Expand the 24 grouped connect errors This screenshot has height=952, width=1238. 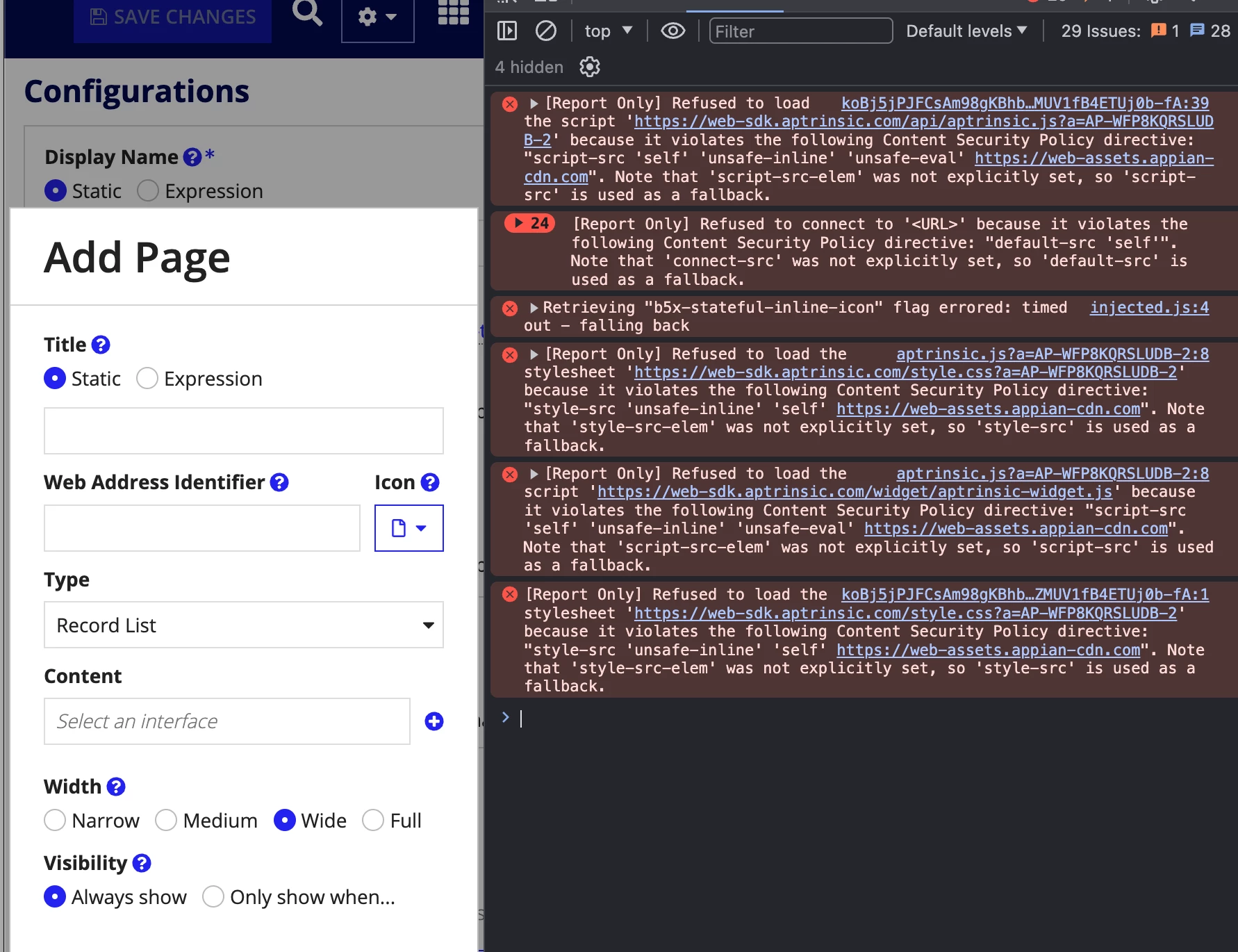[x=530, y=223]
